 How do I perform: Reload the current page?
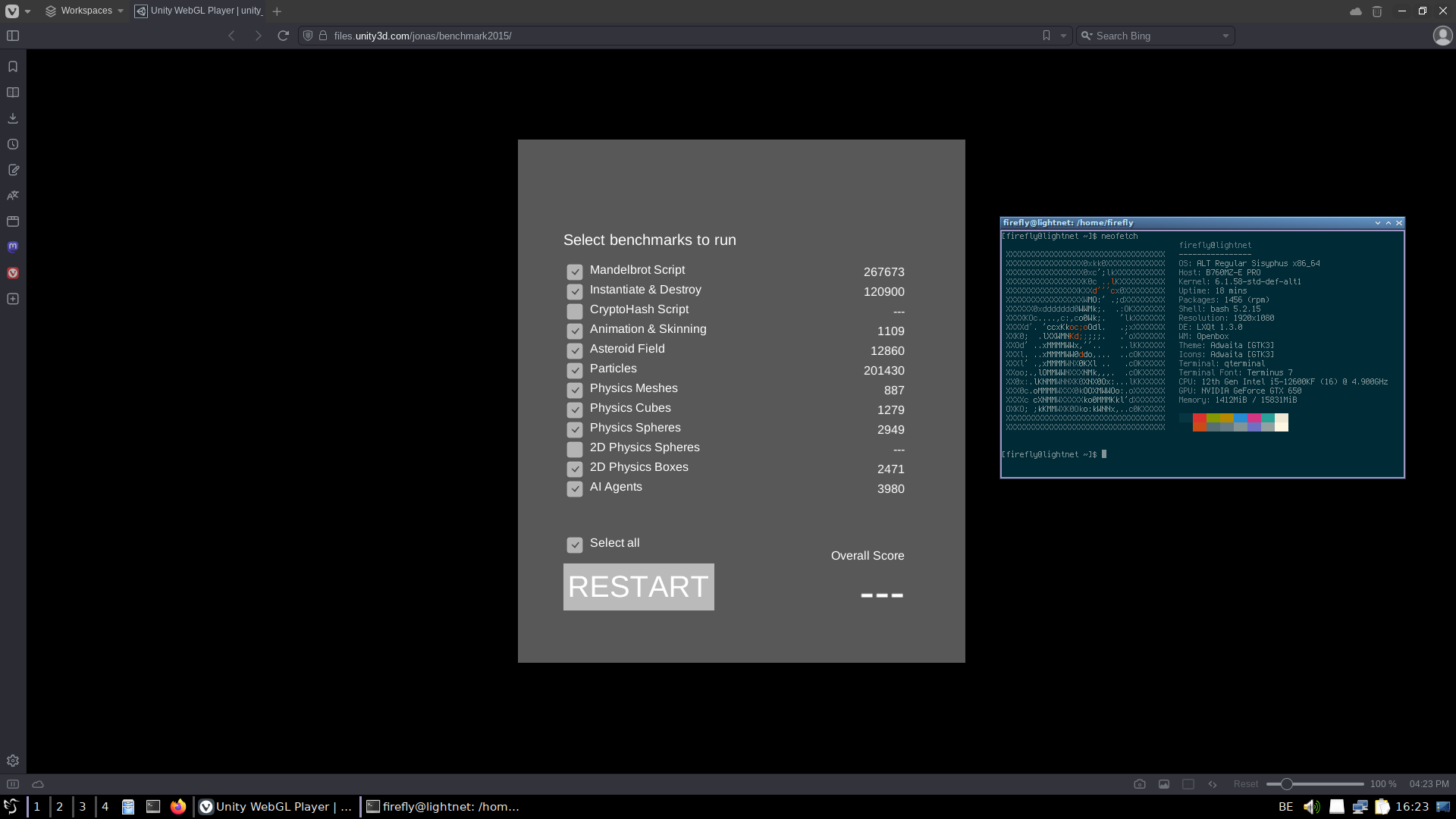coord(284,36)
